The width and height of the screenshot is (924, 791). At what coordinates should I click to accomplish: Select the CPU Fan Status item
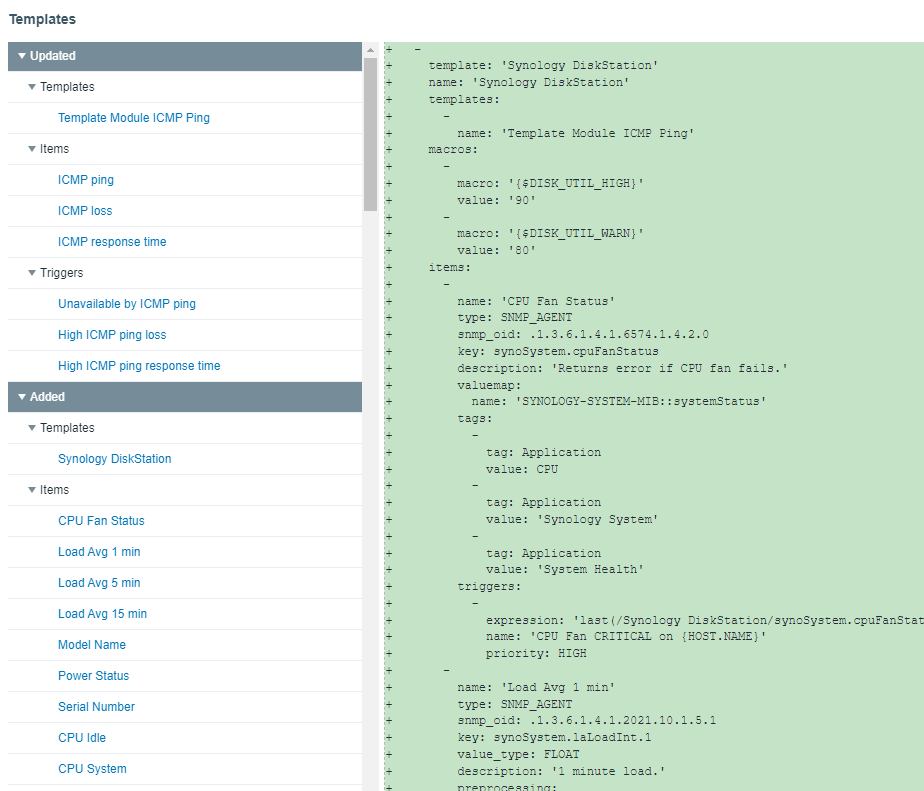point(101,521)
